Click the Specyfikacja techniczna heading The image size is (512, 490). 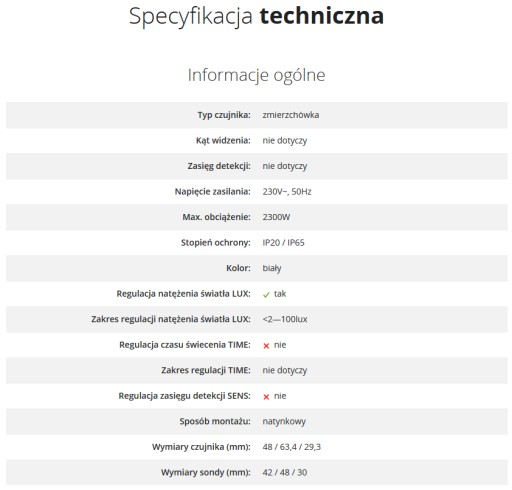256,16
